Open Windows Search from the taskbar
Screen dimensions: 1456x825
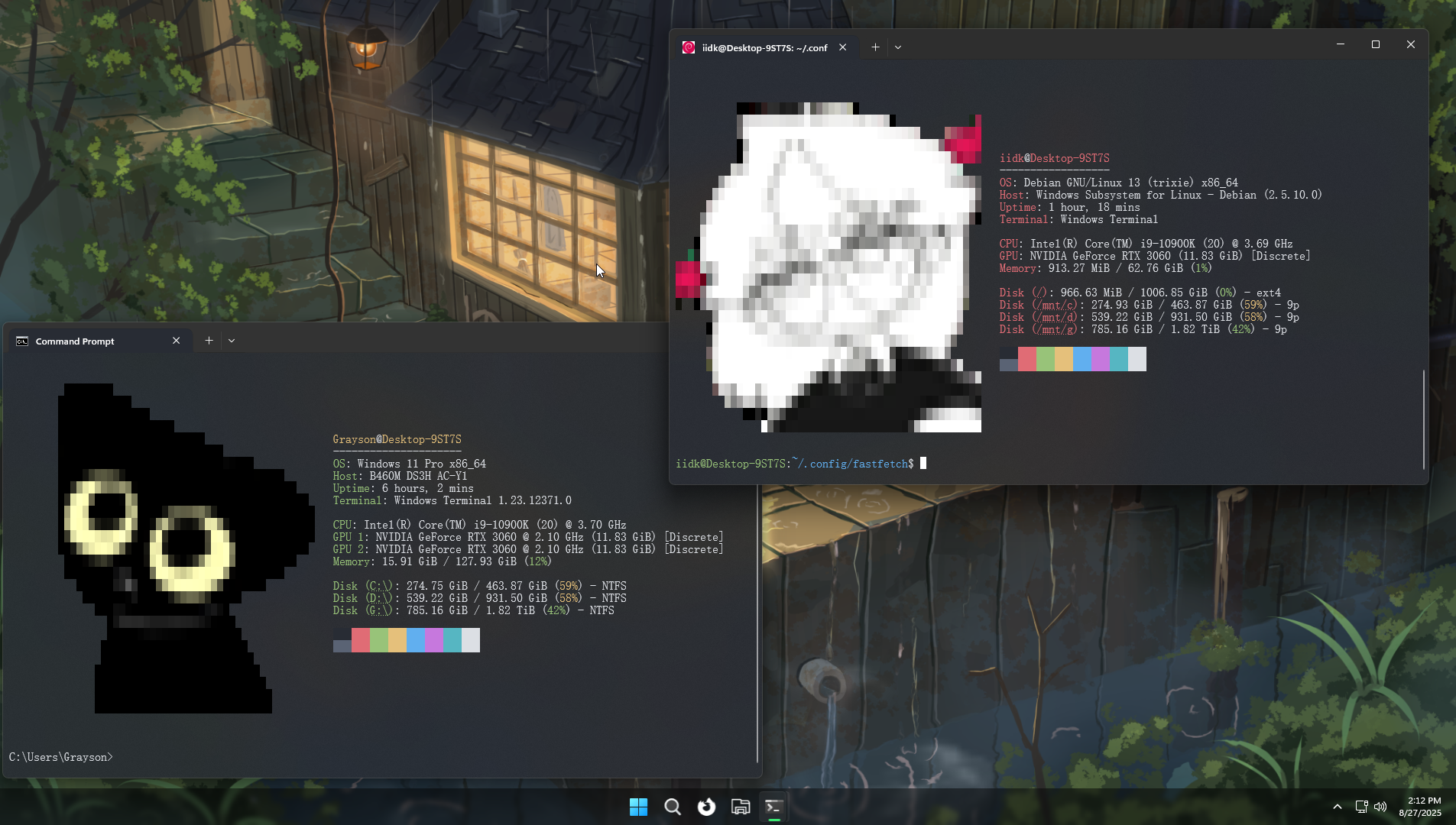[x=673, y=807]
